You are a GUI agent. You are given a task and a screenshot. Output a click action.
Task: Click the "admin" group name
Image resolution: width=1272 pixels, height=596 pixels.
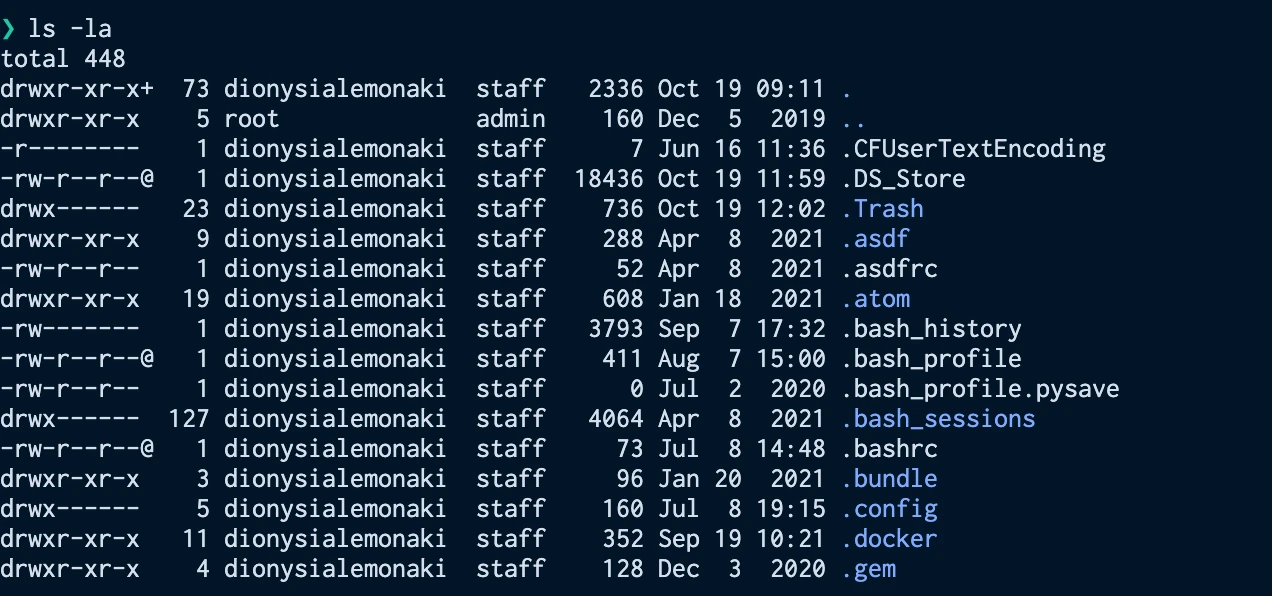click(511, 119)
